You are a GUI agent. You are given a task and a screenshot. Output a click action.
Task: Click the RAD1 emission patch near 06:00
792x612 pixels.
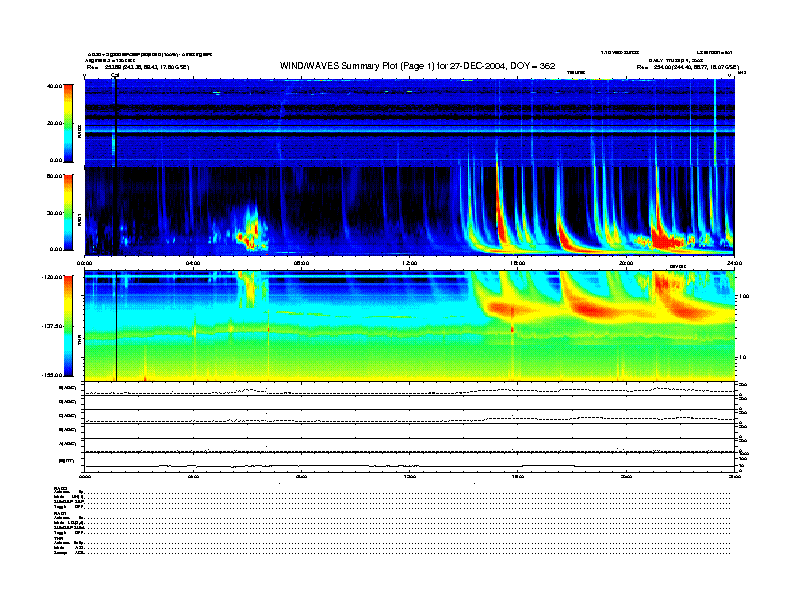(248, 230)
